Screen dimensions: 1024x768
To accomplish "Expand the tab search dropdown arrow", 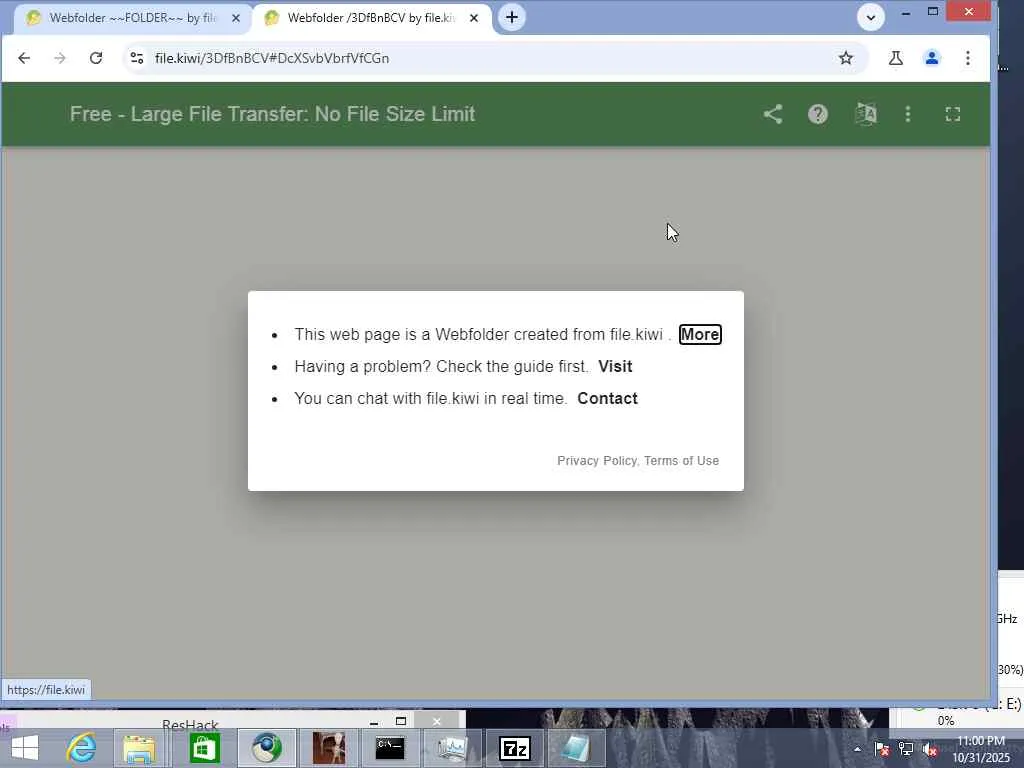I will coord(871,17).
